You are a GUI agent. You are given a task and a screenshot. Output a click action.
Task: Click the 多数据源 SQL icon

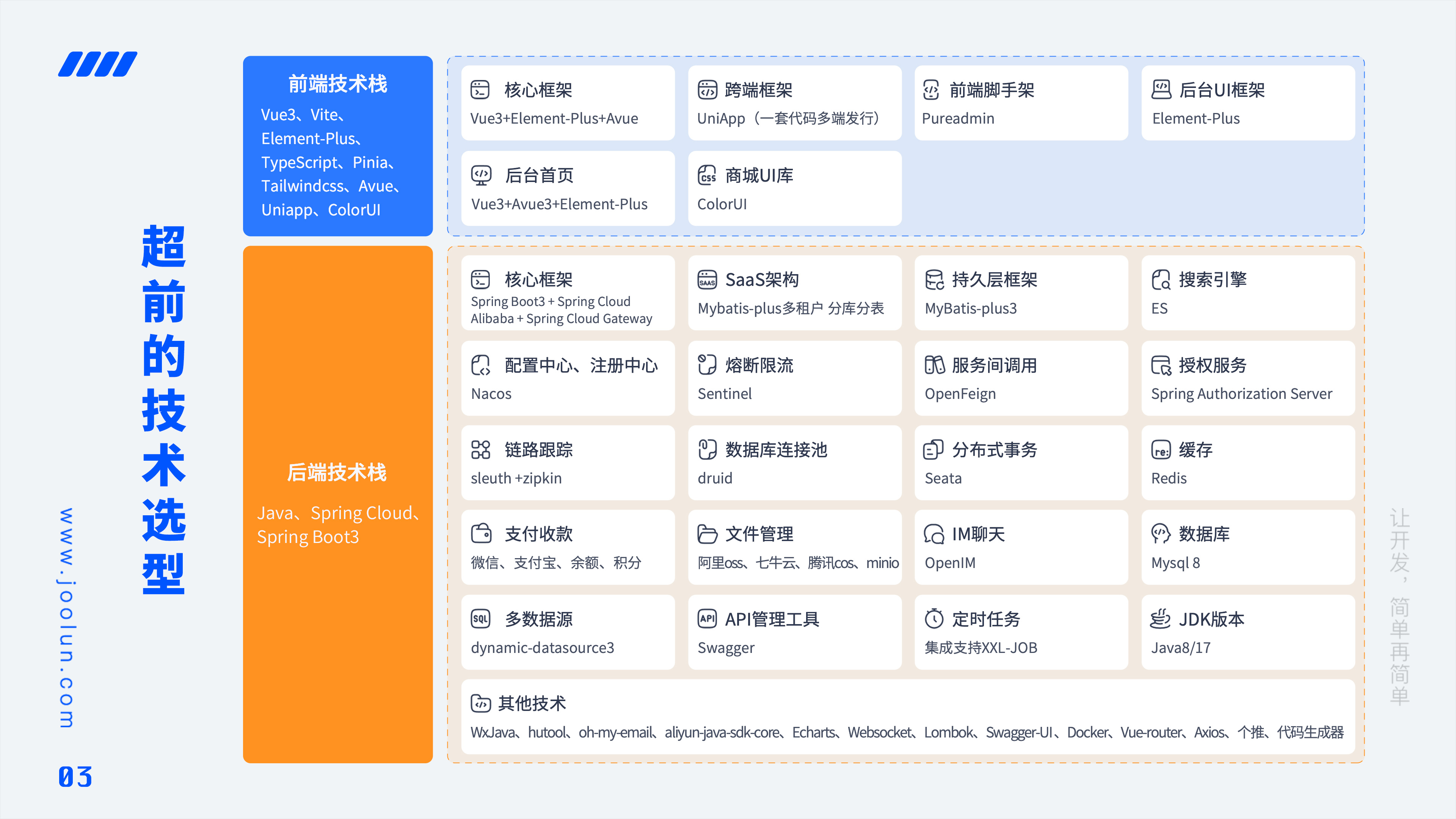(480, 619)
